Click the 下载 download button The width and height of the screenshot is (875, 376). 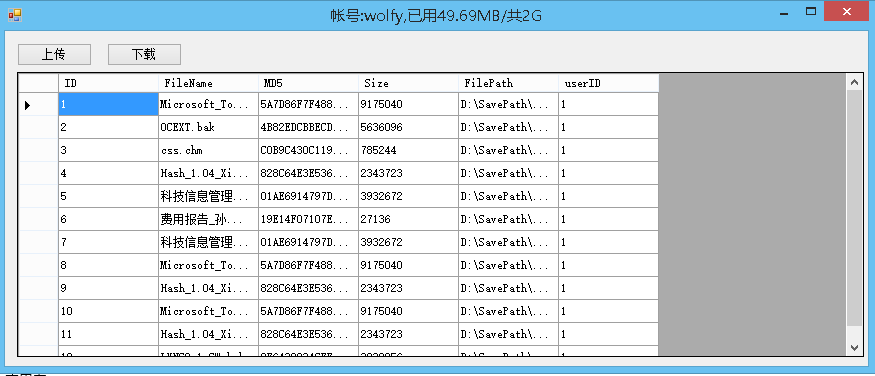coord(144,54)
